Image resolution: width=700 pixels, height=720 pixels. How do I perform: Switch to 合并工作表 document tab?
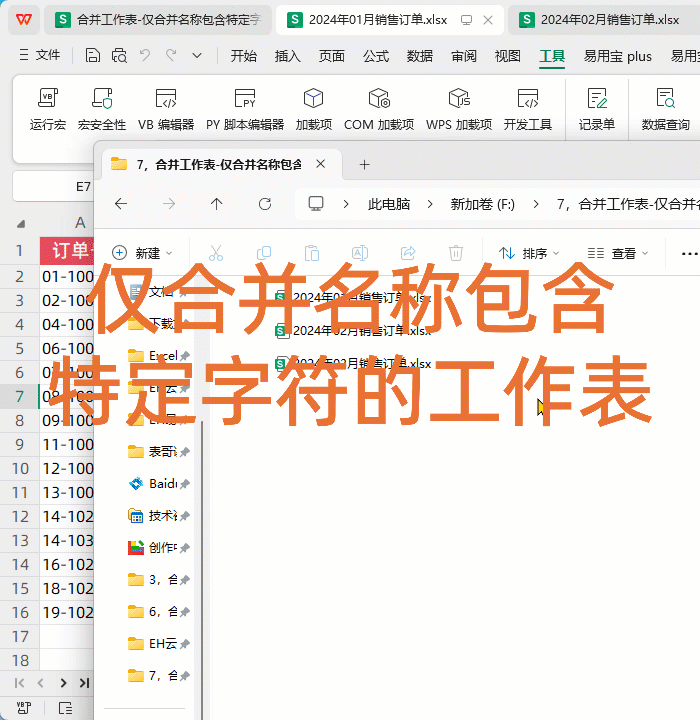(x=158, y=20)
